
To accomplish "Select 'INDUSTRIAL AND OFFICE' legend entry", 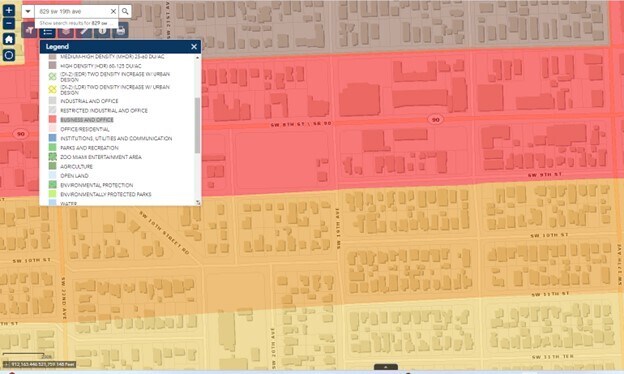I will coord(89,101).
